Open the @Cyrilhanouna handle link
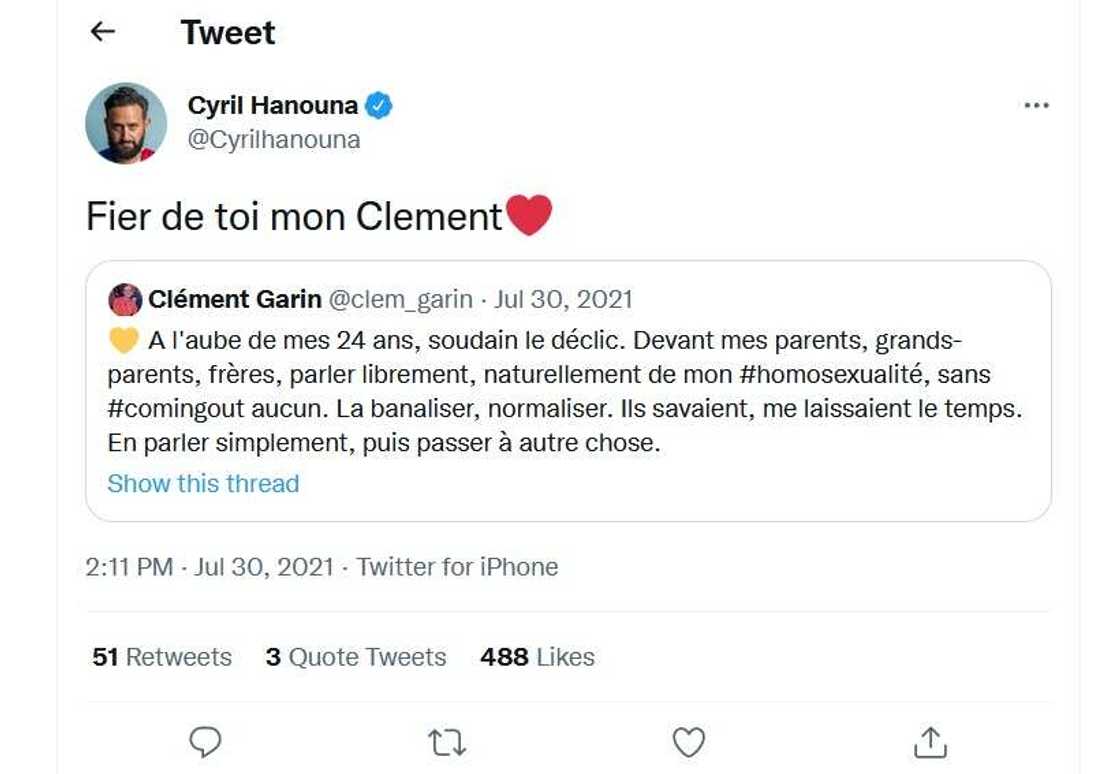The image size is (1120, 774). coord(274,140)
